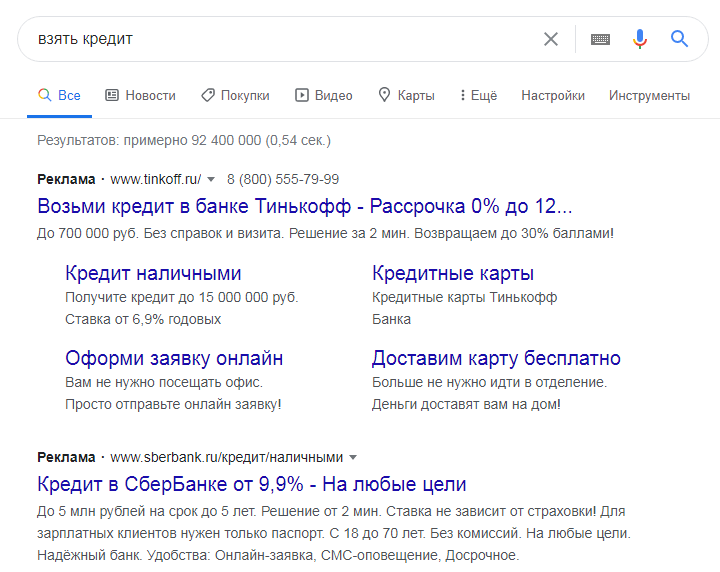Open the Tinkoff ad headline link
Screen dimensions: 720x572
[x=305, y=207]
